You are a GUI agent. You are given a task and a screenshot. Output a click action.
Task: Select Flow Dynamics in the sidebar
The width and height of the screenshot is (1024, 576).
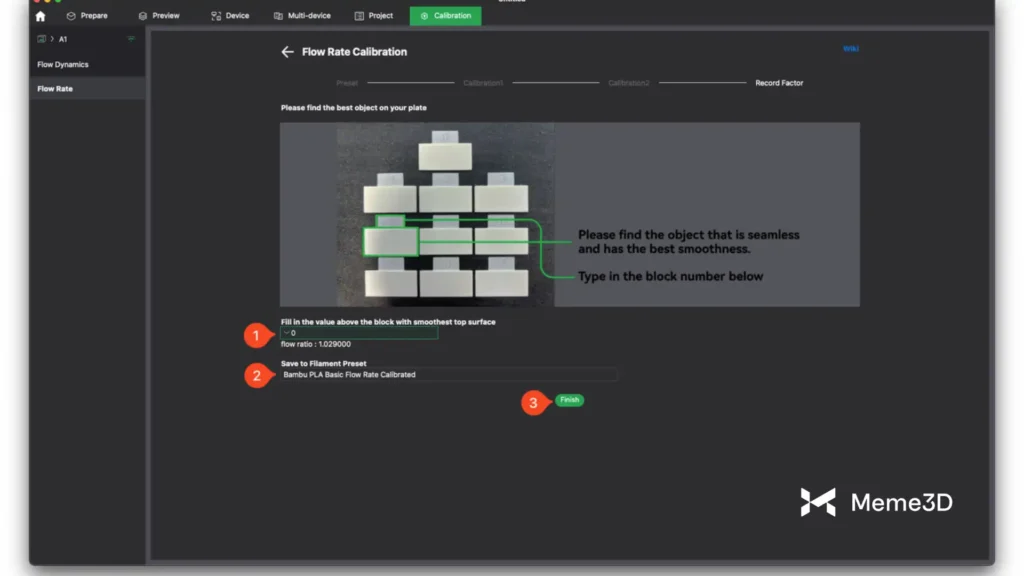63,65
